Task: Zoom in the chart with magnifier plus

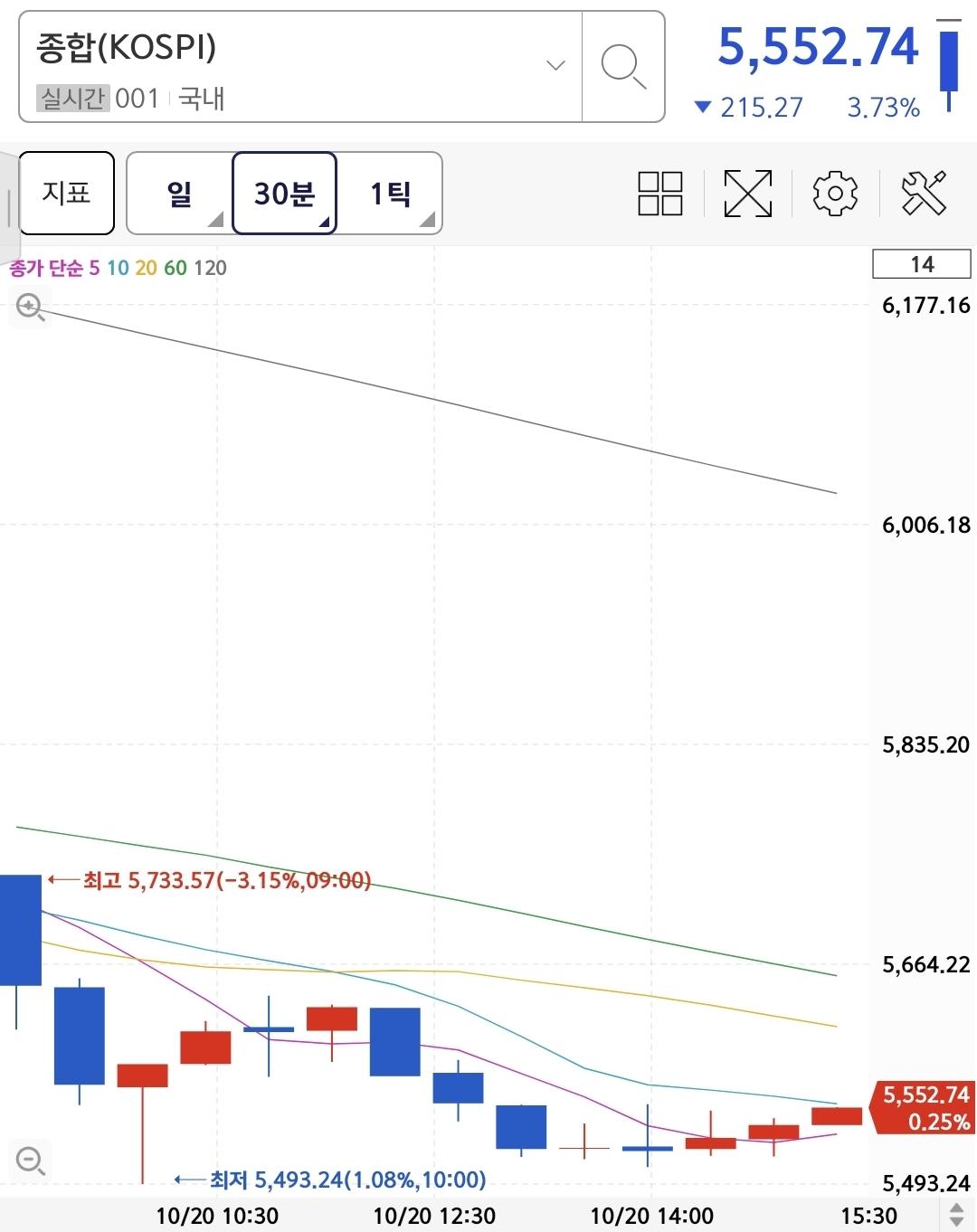Action: (x=30, y=308)
